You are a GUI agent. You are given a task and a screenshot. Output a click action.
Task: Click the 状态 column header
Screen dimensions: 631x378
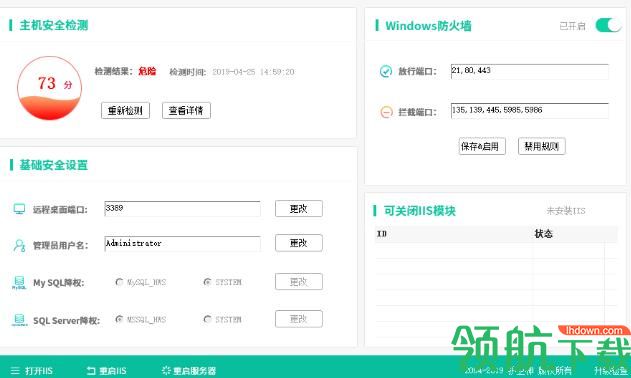click(543, 233)
